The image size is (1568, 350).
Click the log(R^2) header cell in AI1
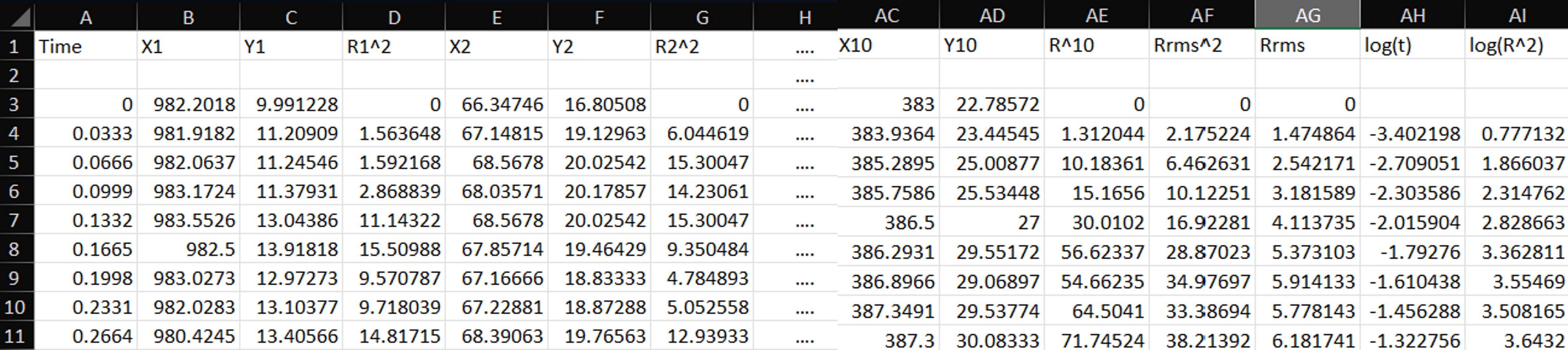click(1516, 46)
